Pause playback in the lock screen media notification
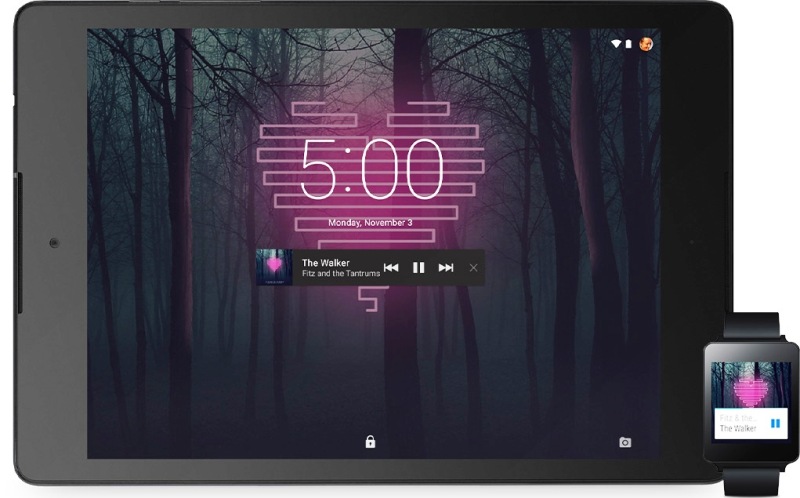Image resolution: width=800 pixels, height=498 pixels. point(419,267)
